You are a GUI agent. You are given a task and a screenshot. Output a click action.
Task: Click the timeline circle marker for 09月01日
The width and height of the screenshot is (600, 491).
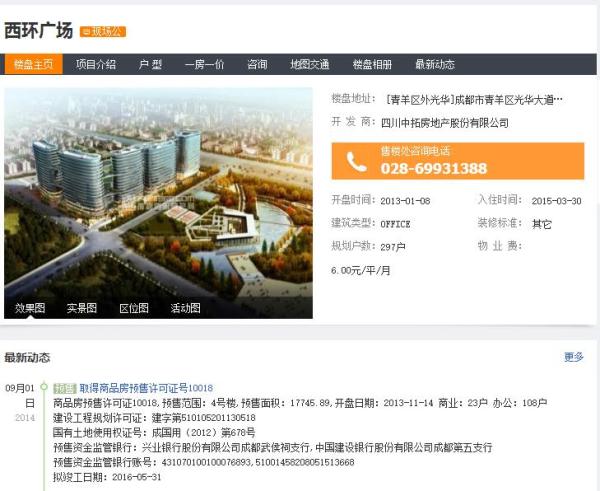click(x=44, y=387)
